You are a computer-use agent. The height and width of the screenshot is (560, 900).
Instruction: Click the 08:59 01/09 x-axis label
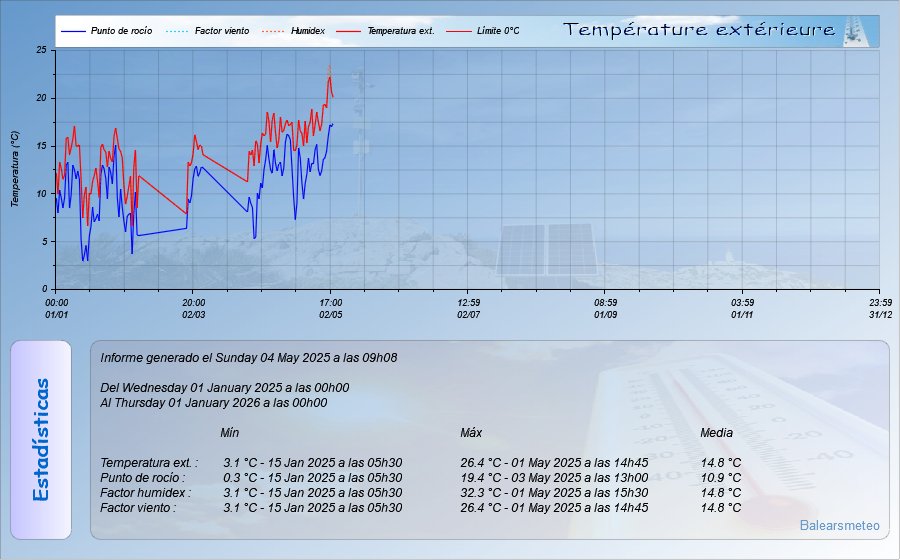tap(606, 309)
